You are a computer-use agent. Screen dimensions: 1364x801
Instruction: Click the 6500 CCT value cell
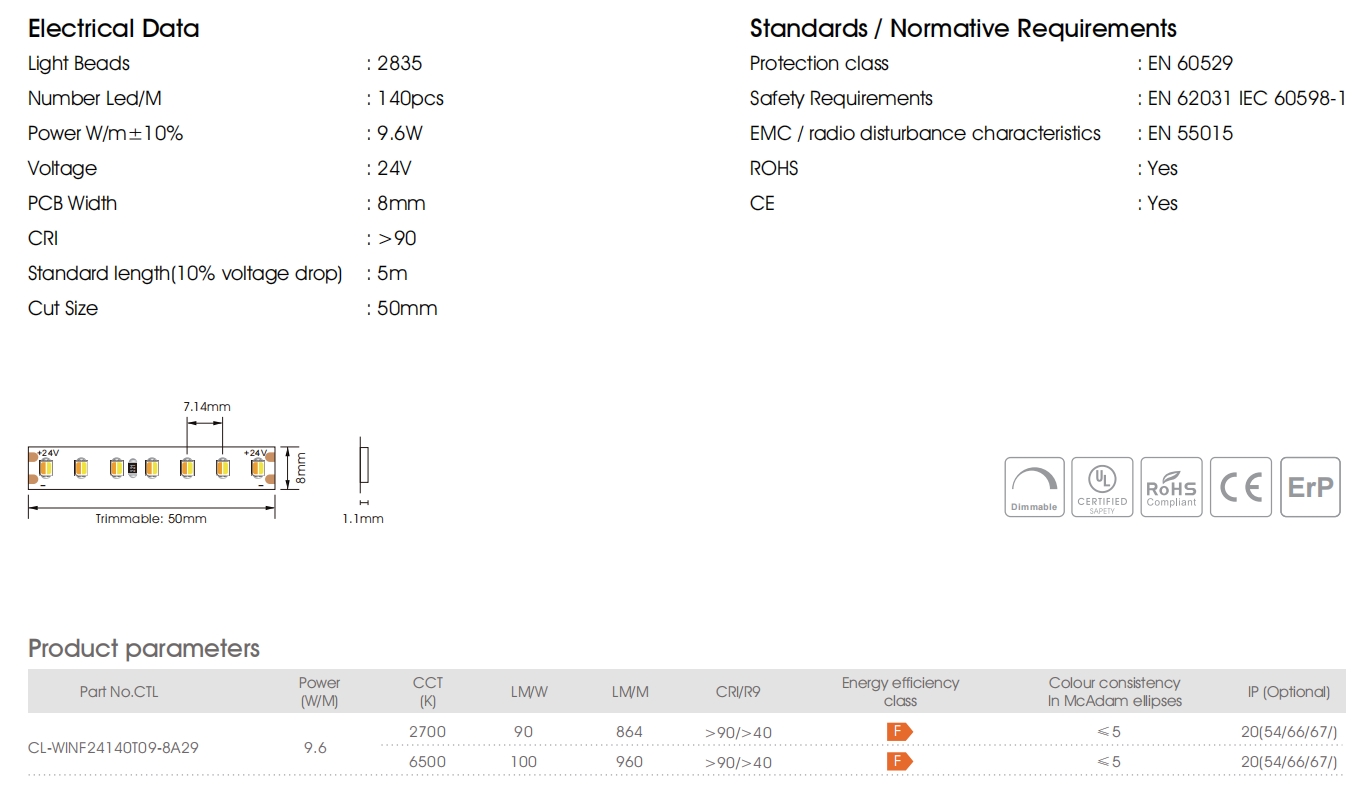[x=428, y=762]
